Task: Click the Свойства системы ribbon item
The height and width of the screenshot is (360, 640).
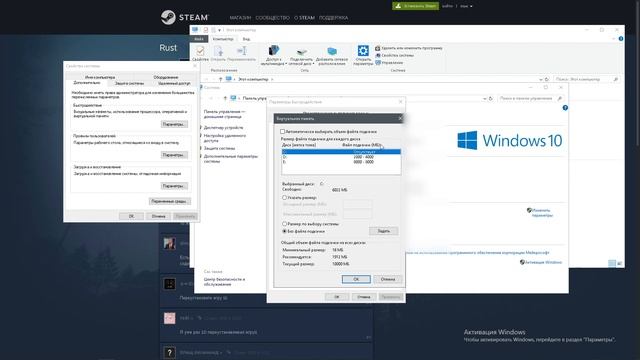Action: pyautogui.click(x=395, y=55)
